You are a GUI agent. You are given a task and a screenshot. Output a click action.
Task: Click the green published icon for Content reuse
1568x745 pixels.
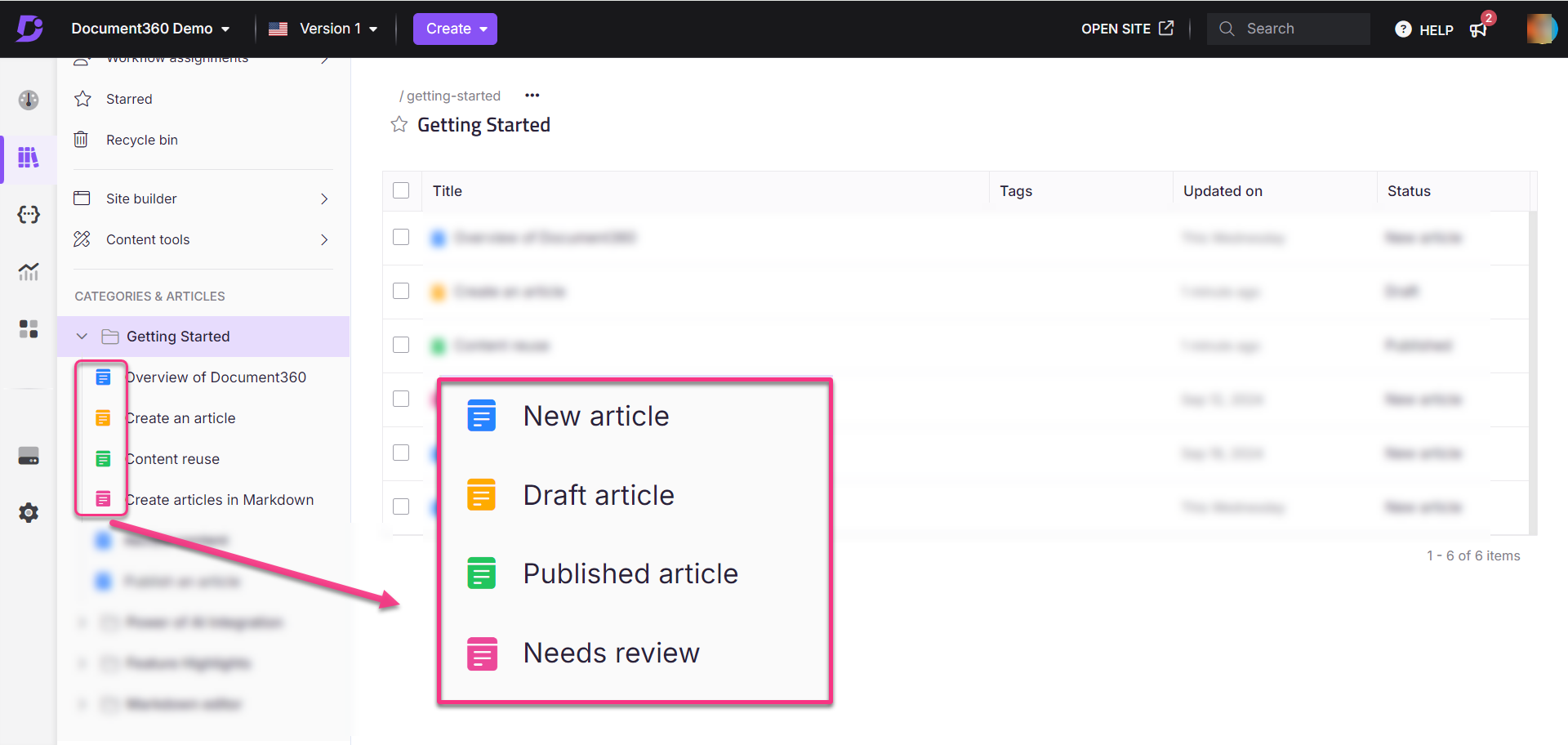tap(103, 459)
